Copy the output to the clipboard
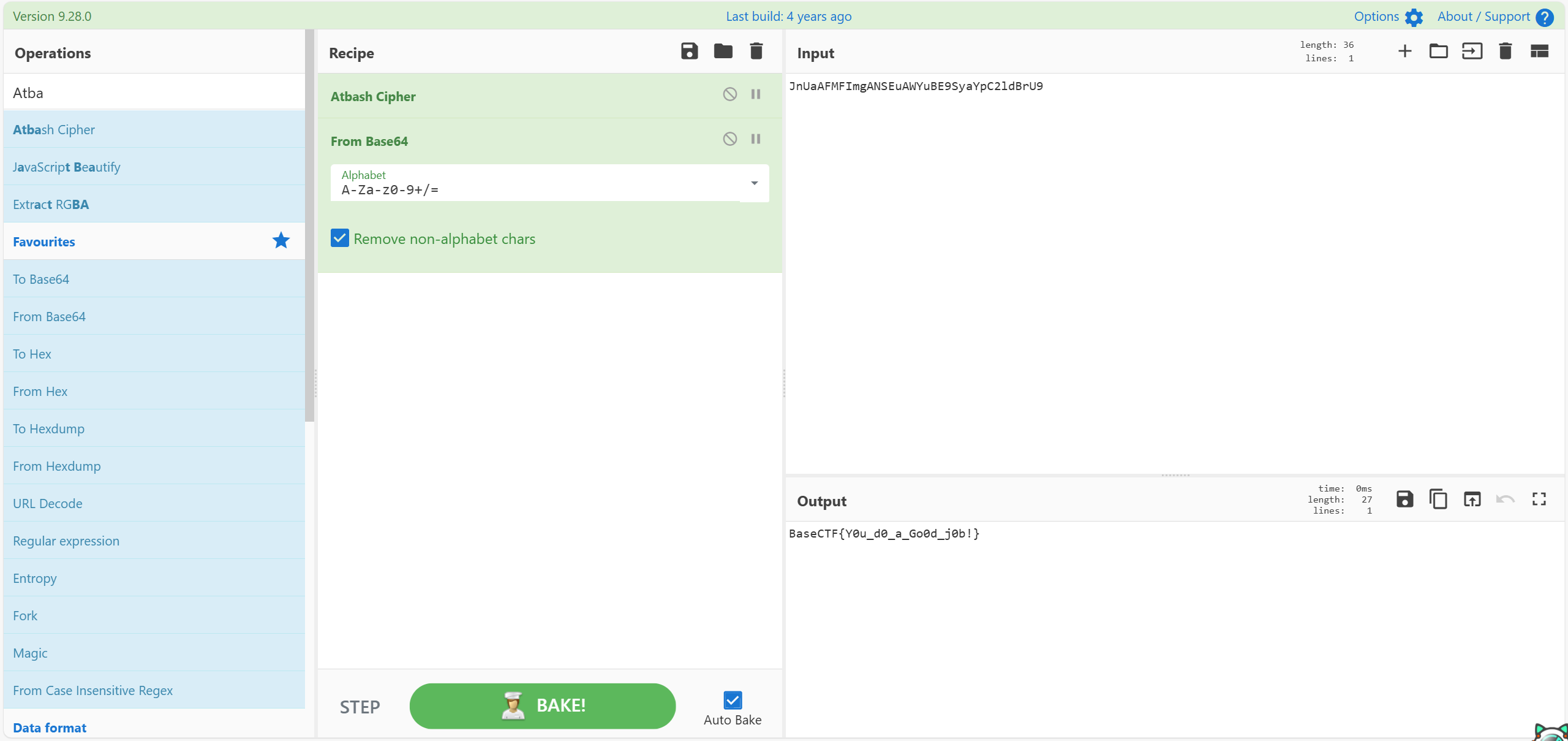The image size is (1568, 741). coord(1438,500)
